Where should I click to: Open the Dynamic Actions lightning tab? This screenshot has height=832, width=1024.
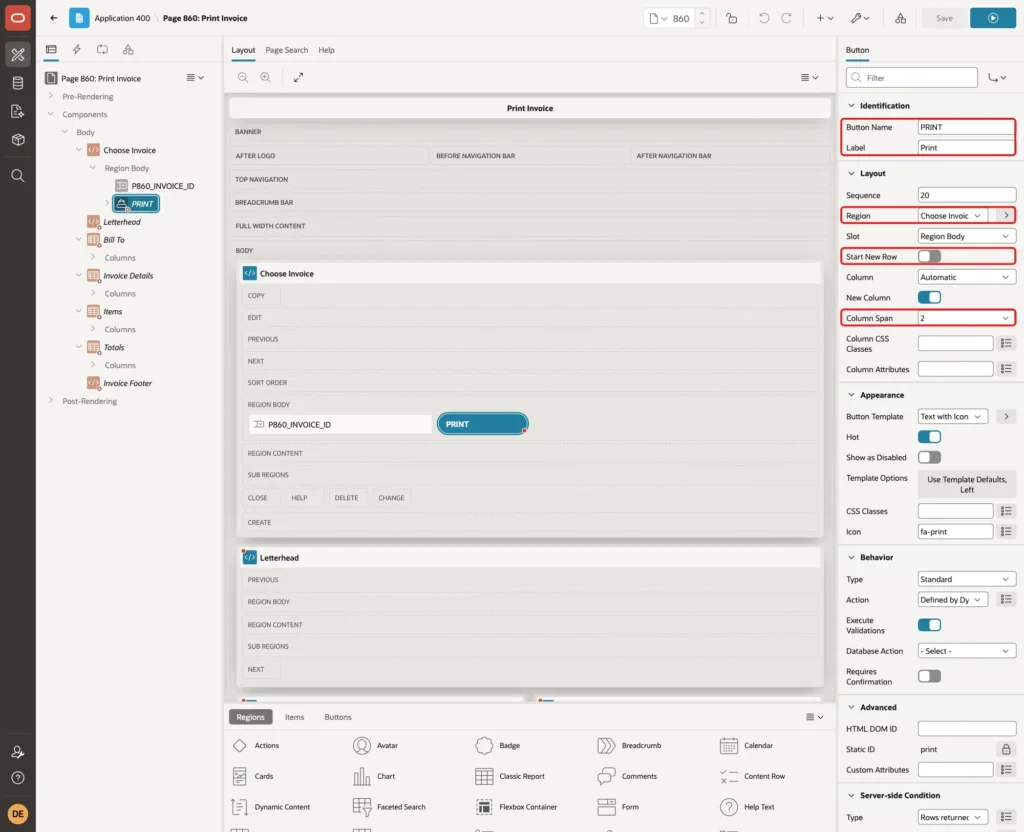76,50
